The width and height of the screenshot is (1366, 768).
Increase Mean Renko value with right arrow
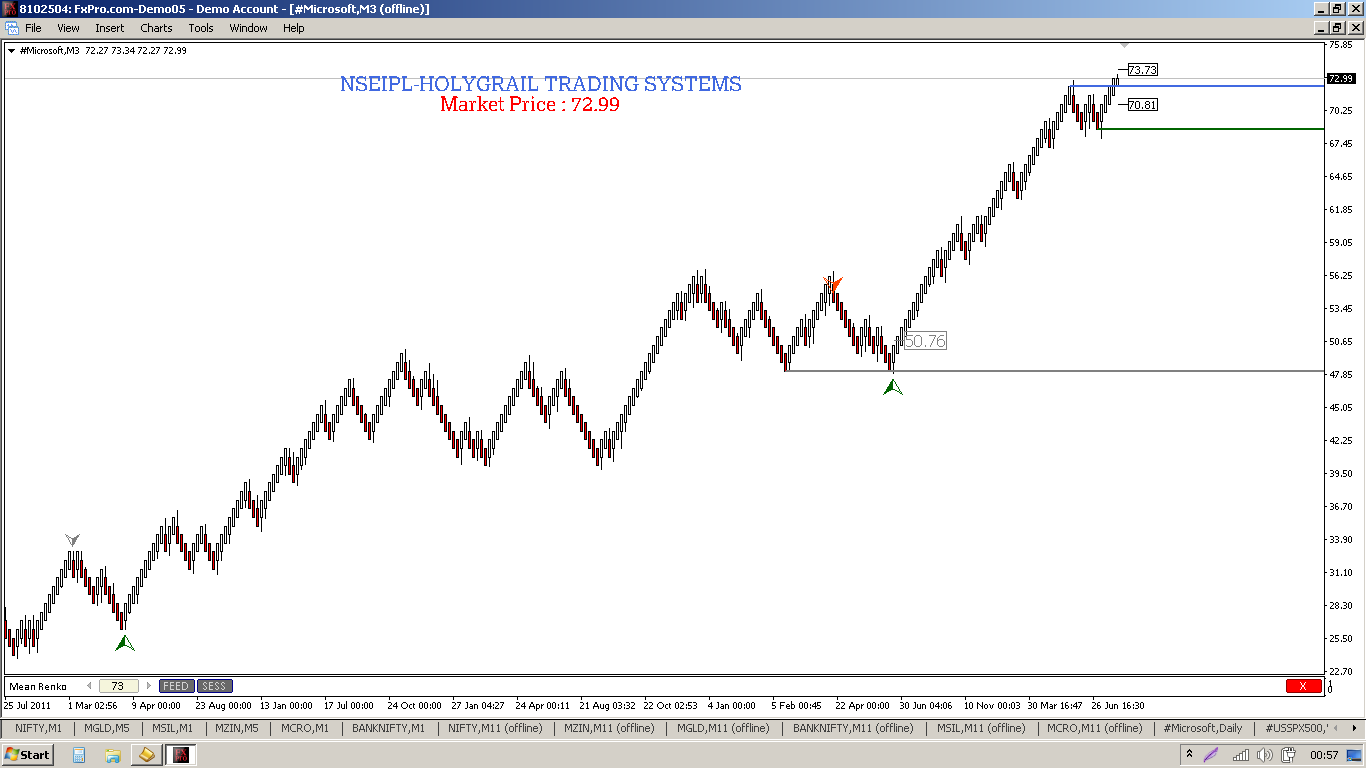[x=149, y=686]
